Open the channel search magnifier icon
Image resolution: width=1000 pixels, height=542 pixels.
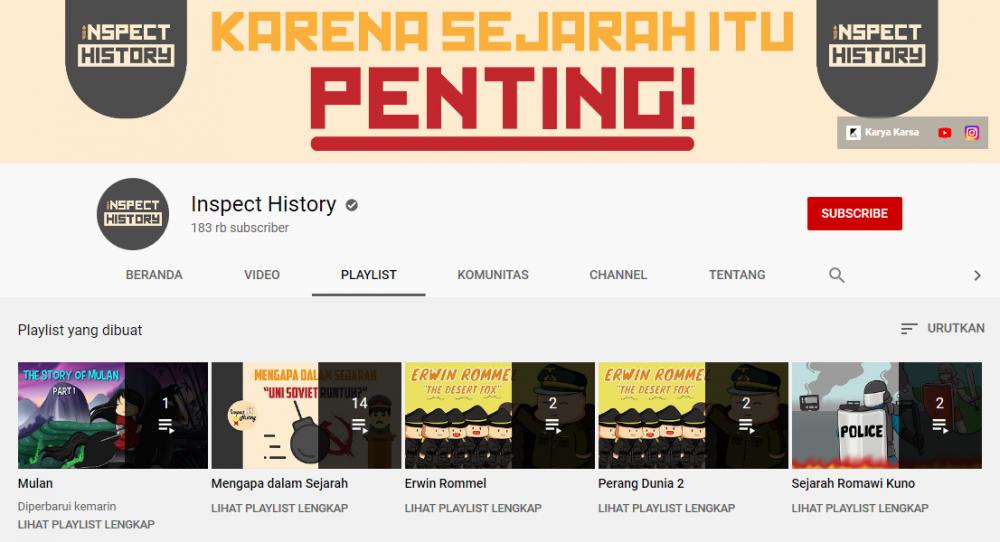click(x=836, y=275)
